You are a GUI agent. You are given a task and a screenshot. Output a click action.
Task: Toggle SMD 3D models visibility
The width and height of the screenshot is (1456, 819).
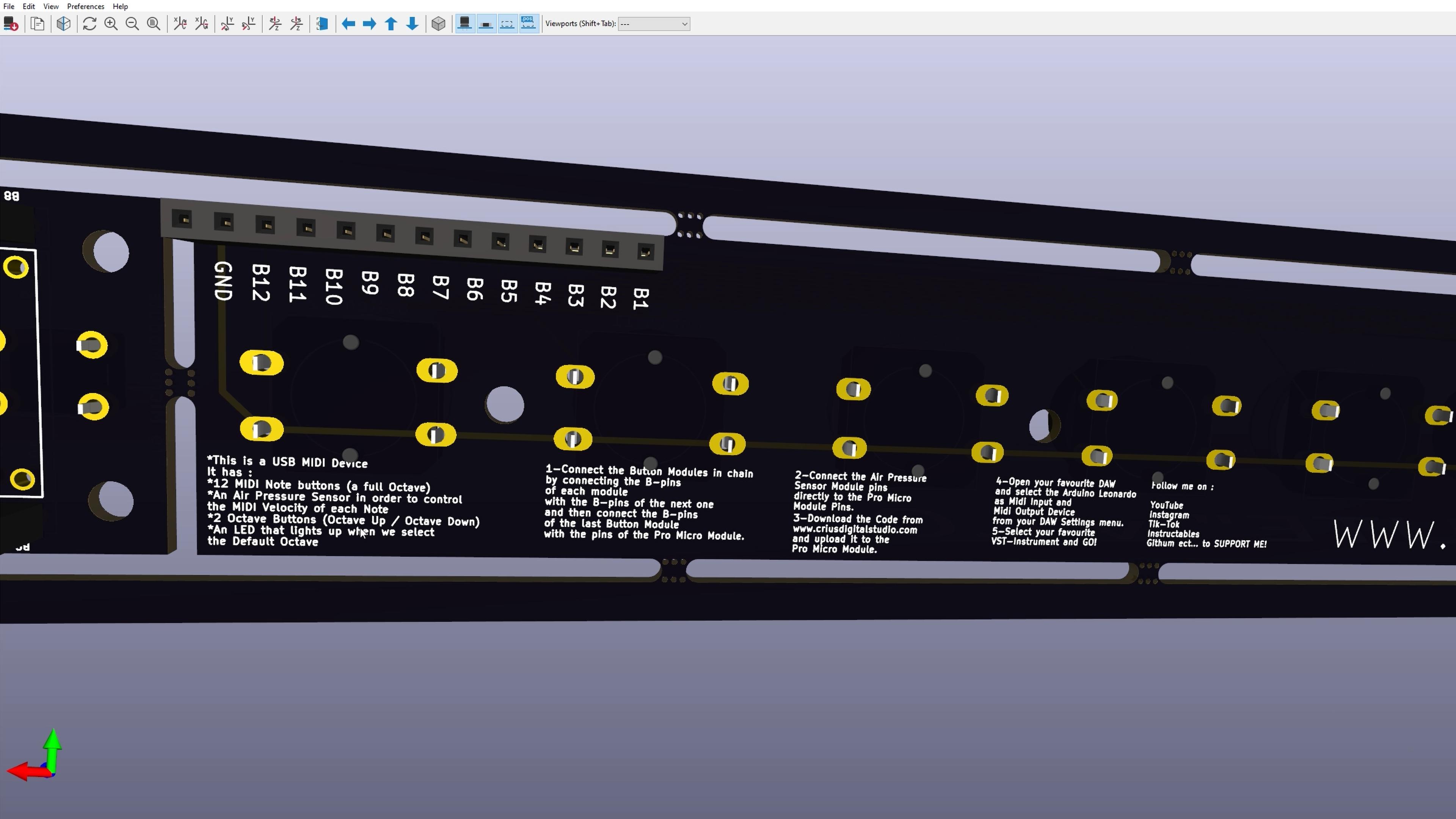[x=486, y=24]
